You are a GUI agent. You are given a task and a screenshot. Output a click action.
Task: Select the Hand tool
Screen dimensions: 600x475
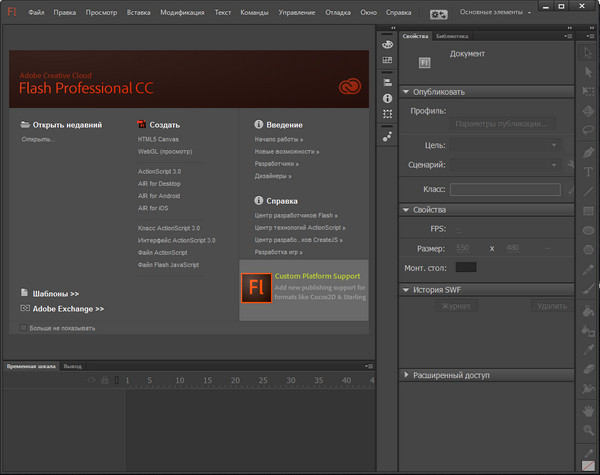coord(588,411)
